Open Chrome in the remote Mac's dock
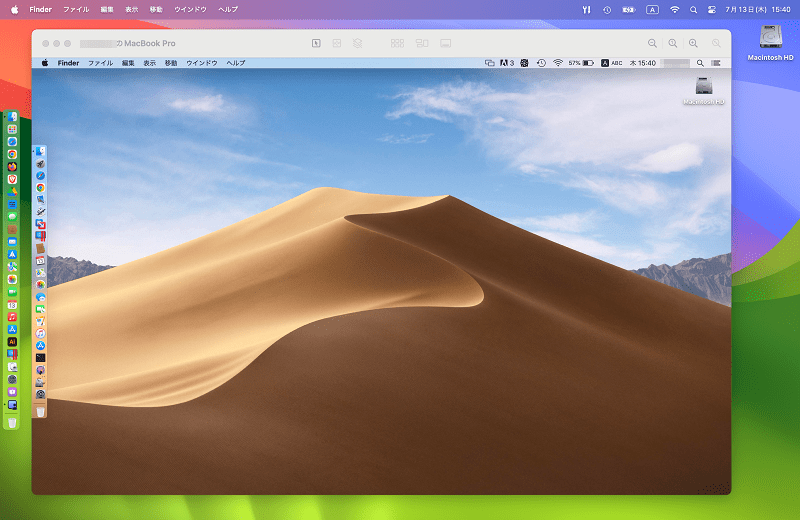The image size is (800, 520). [40, 188]
